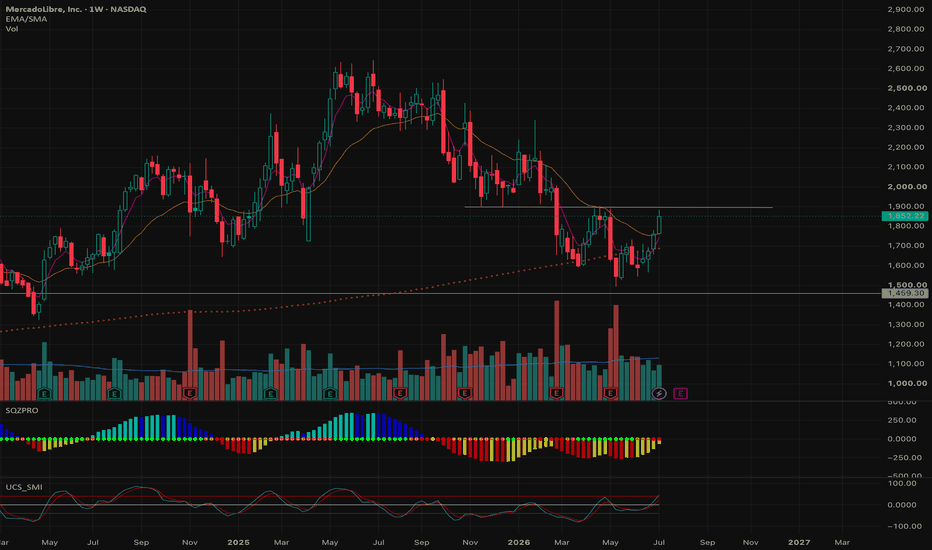Open the purple upcoming earnings marker
The height and width of the screenshot is (550, 932).
point(681,393)
